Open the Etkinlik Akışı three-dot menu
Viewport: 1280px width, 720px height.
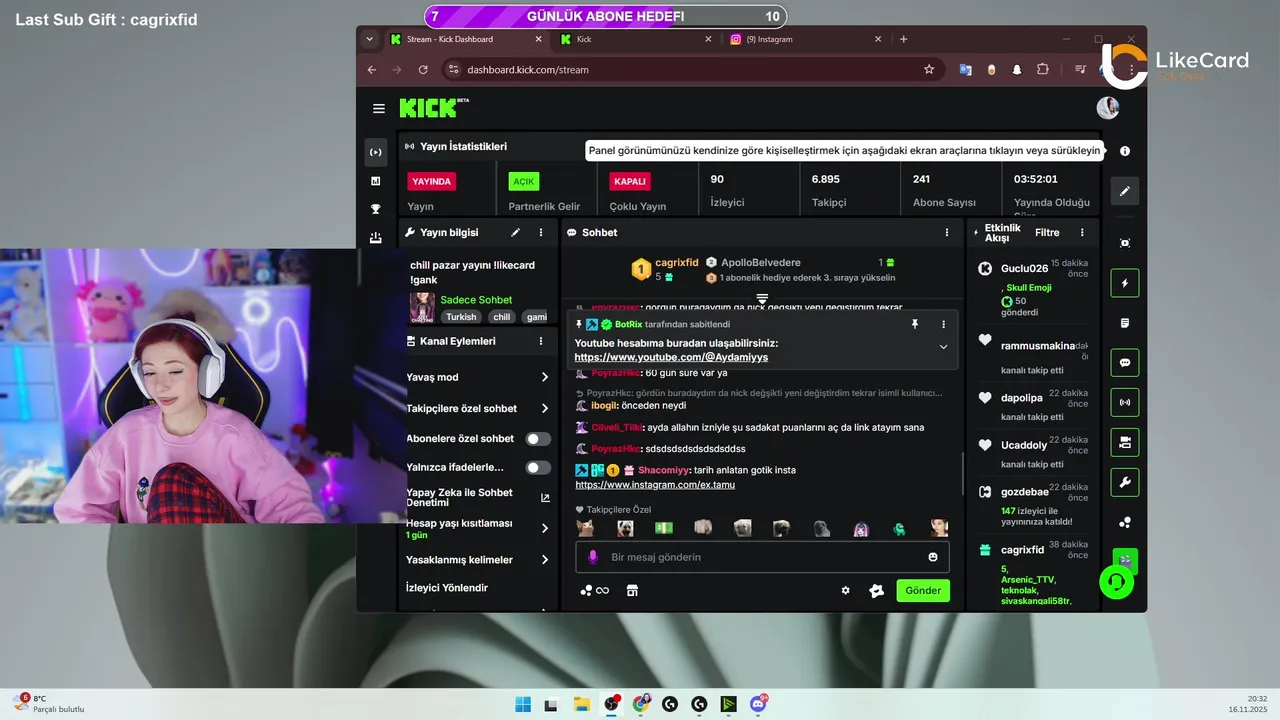pyautogui.click(x=1081, y=232)
